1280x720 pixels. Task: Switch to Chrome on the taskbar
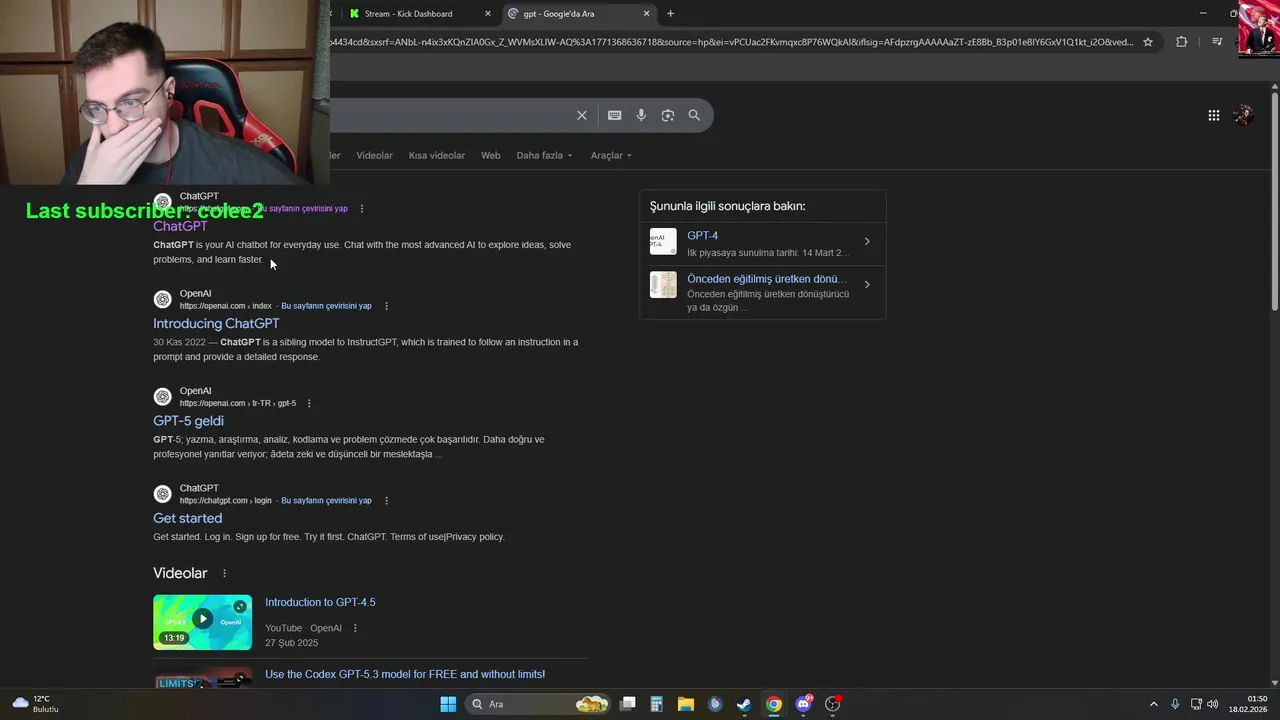774,704
